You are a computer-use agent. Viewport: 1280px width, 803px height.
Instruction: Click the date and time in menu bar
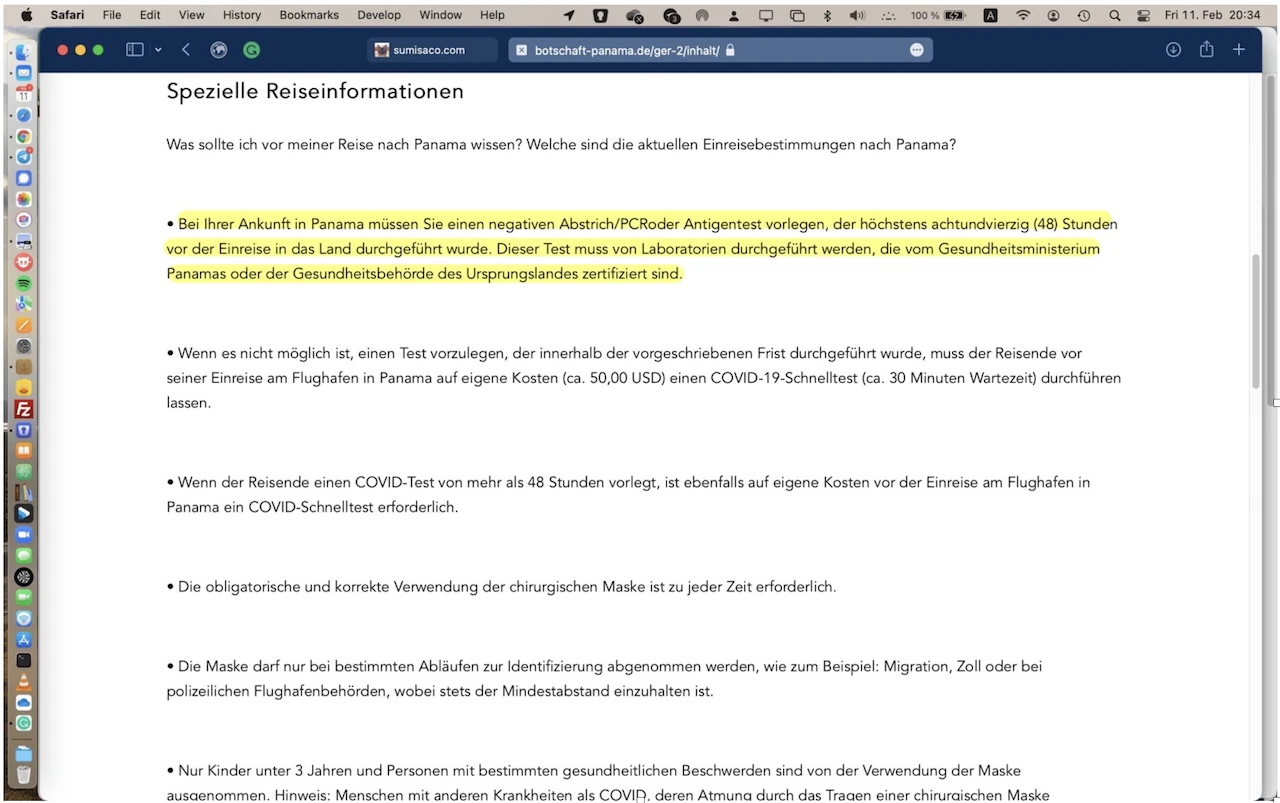coord(1212,15)
